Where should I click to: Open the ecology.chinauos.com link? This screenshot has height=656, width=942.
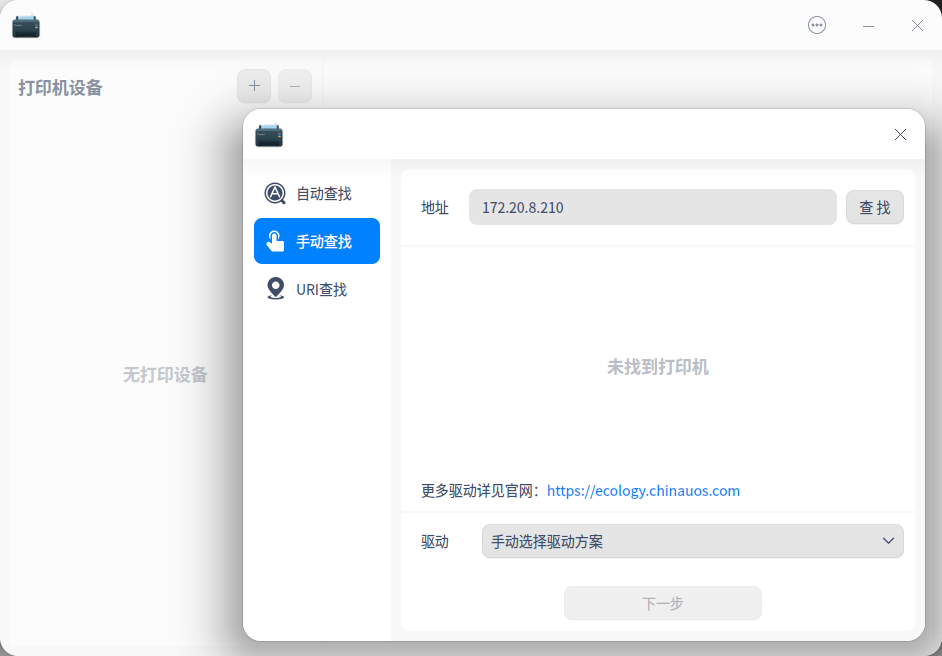[643, 491]
